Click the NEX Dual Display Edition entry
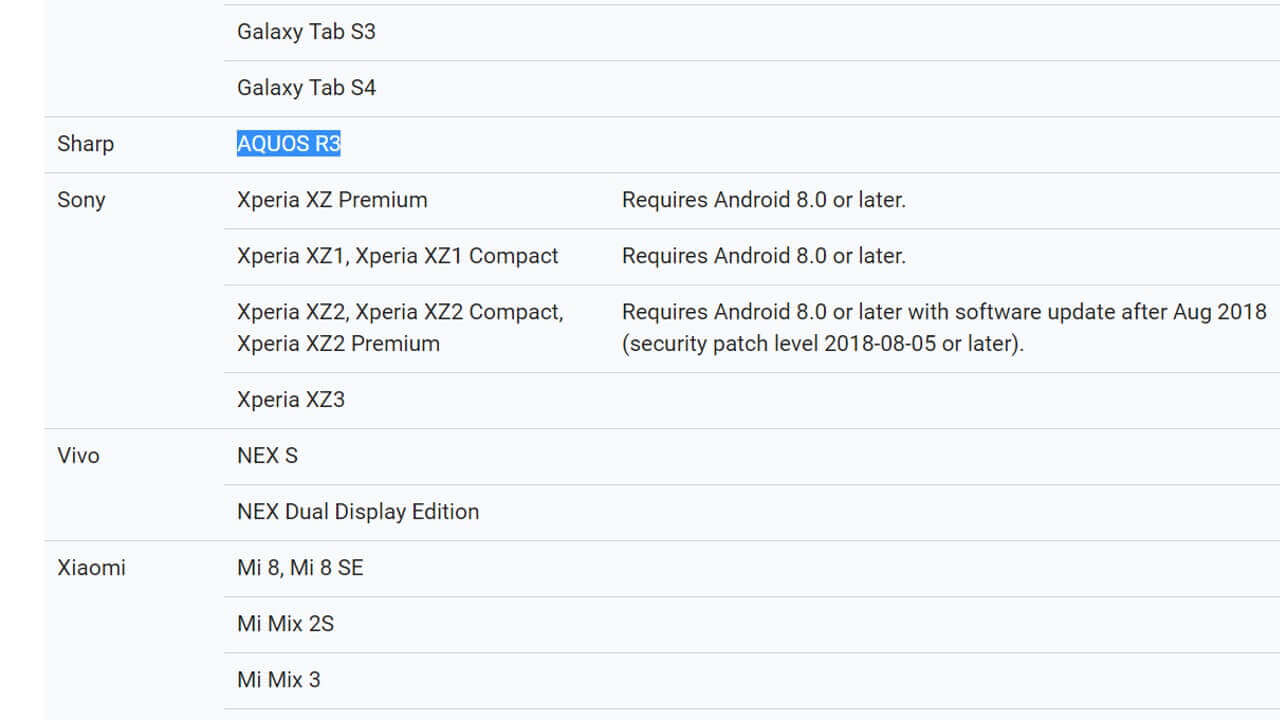Screen dimensions: 1280x720 pyautogui.click(x=358, y=512)
